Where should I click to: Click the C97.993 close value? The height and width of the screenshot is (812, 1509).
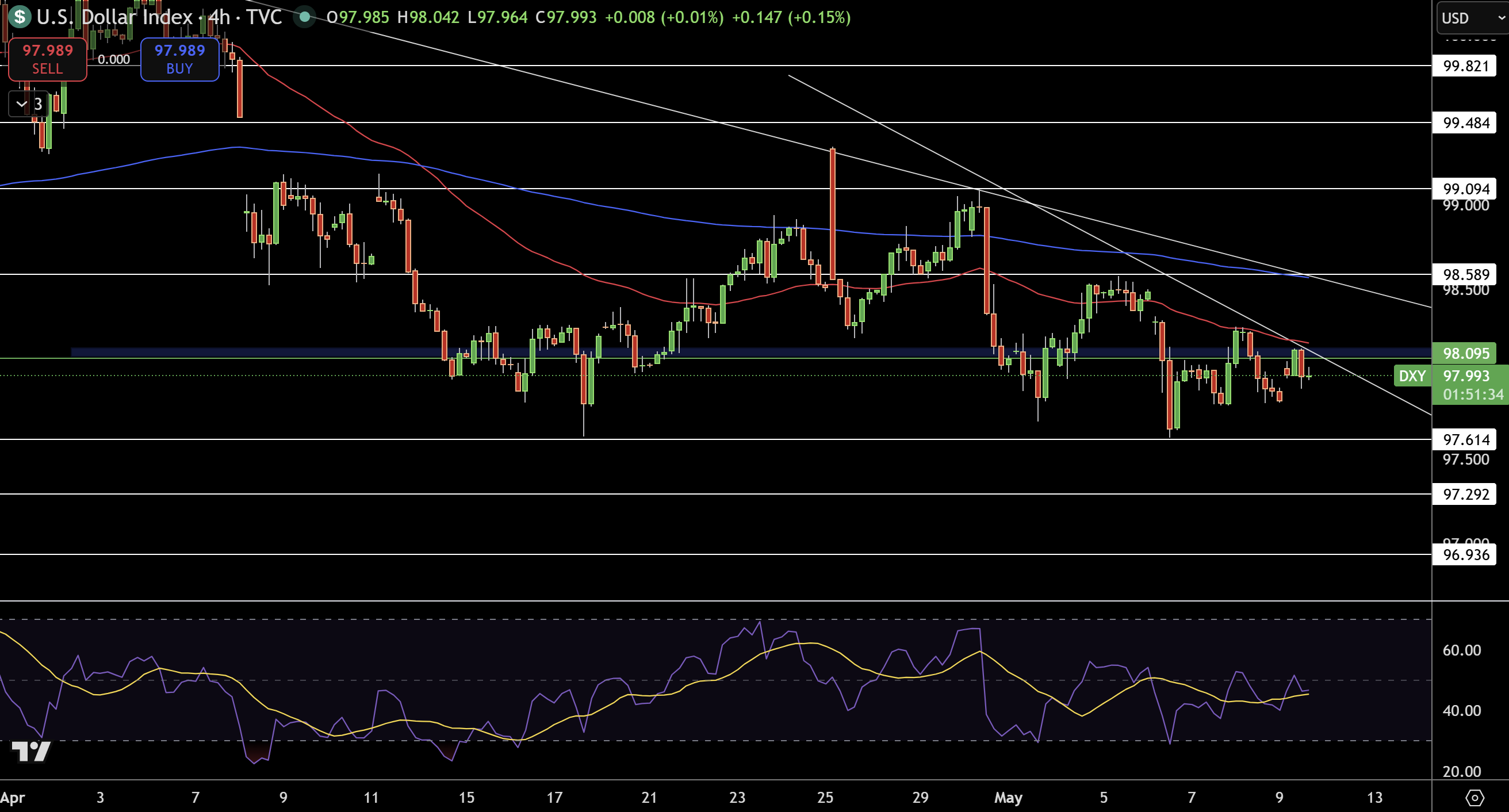click(566, 17)
